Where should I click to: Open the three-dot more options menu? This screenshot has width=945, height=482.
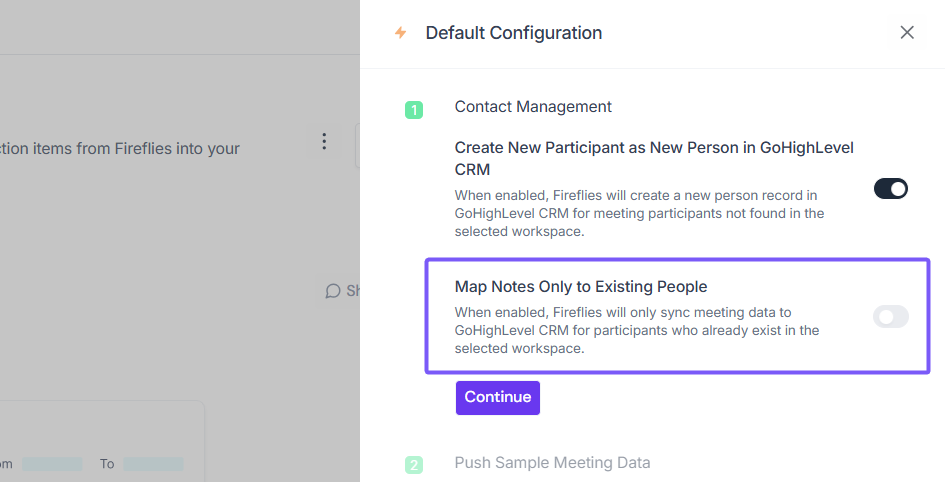(323, 141)
